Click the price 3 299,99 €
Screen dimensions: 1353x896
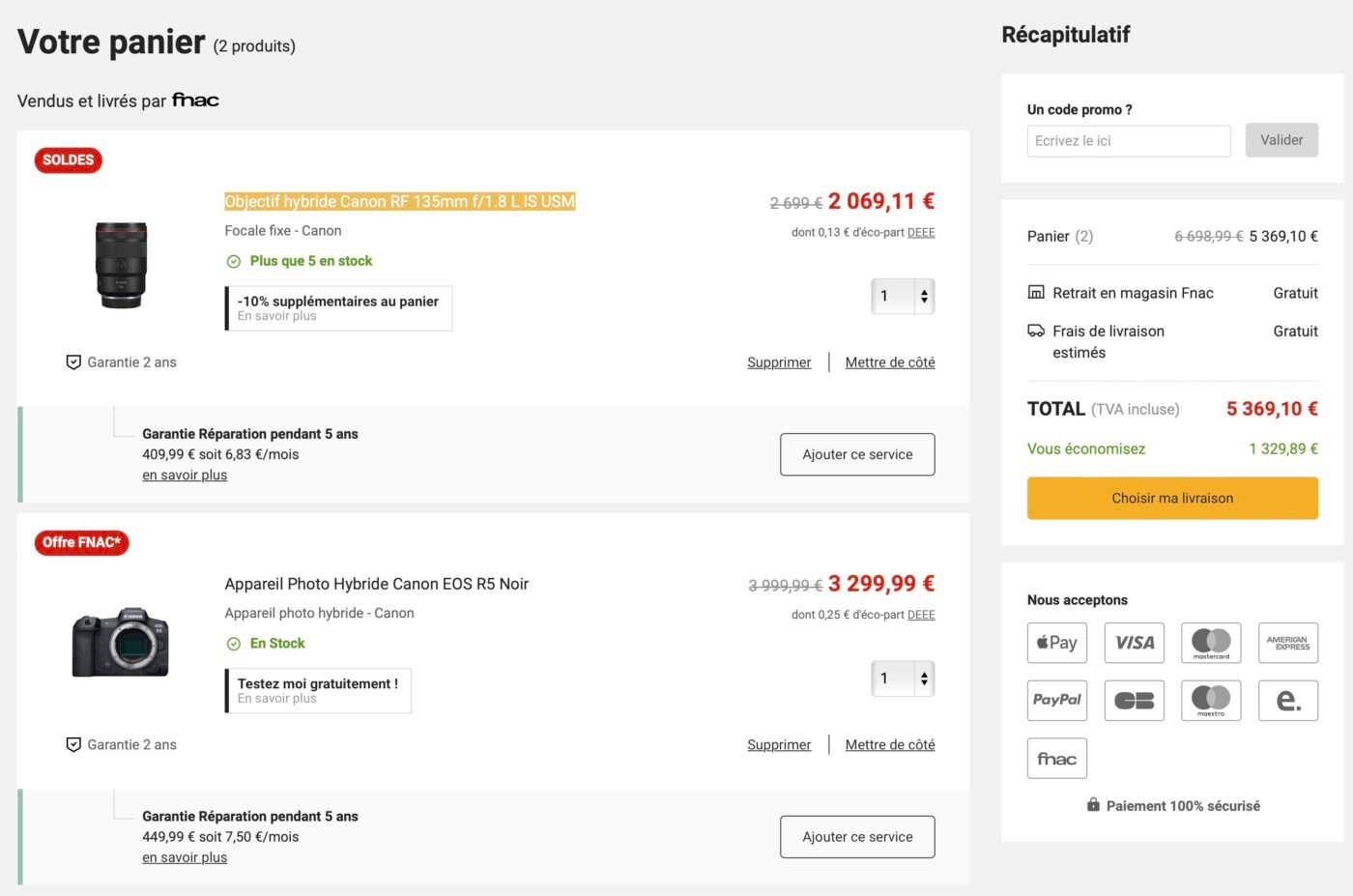point(881,584)
